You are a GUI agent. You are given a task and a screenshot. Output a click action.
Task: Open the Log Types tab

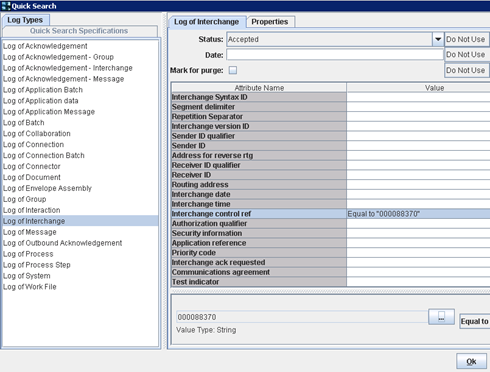point(25,20)
